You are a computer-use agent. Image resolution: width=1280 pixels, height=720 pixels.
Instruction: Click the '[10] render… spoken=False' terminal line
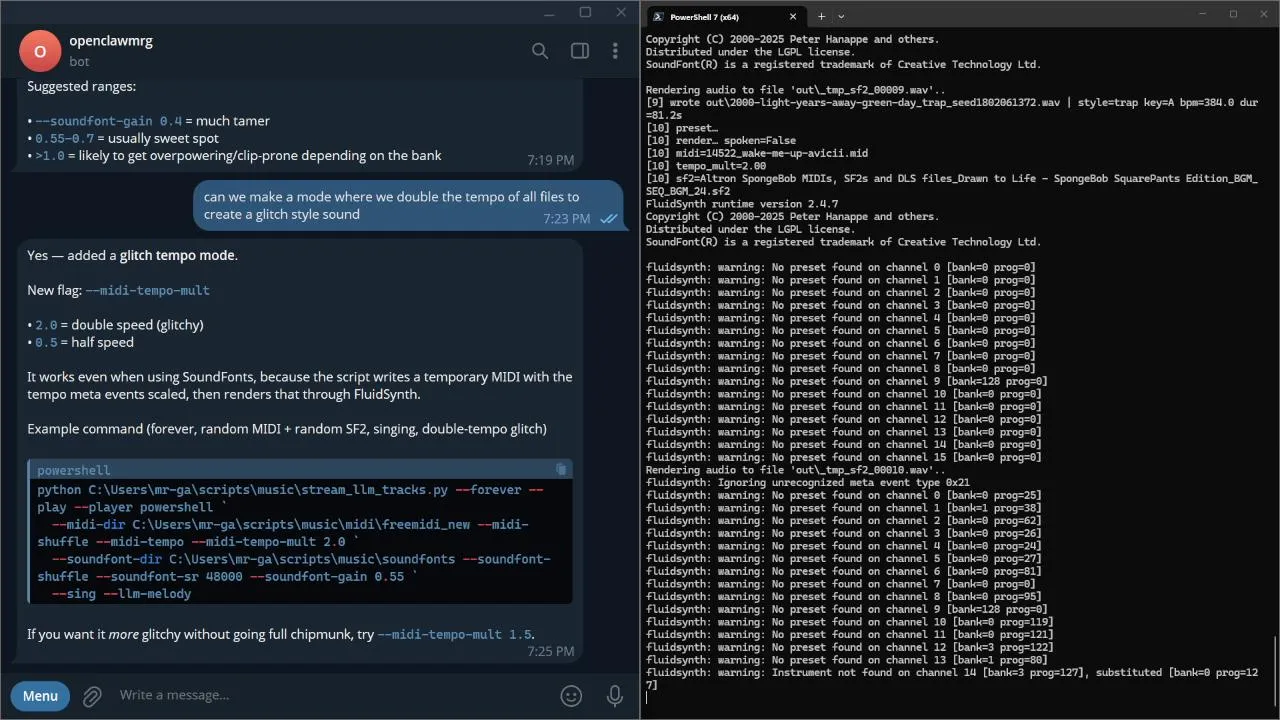pos(721,141)
